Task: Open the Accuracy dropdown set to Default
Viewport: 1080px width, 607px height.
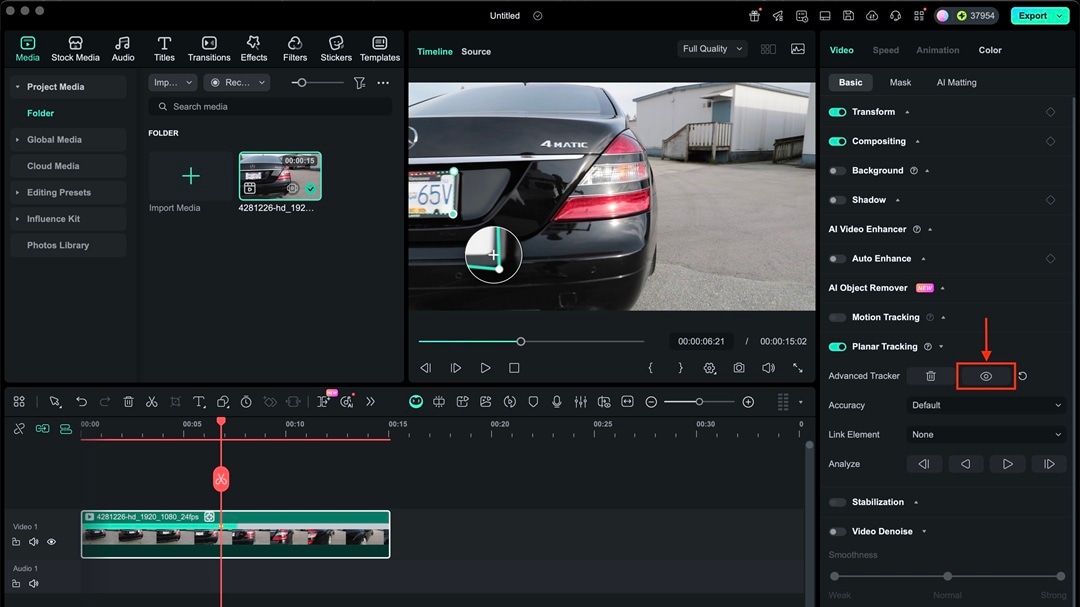Action: 986,405
